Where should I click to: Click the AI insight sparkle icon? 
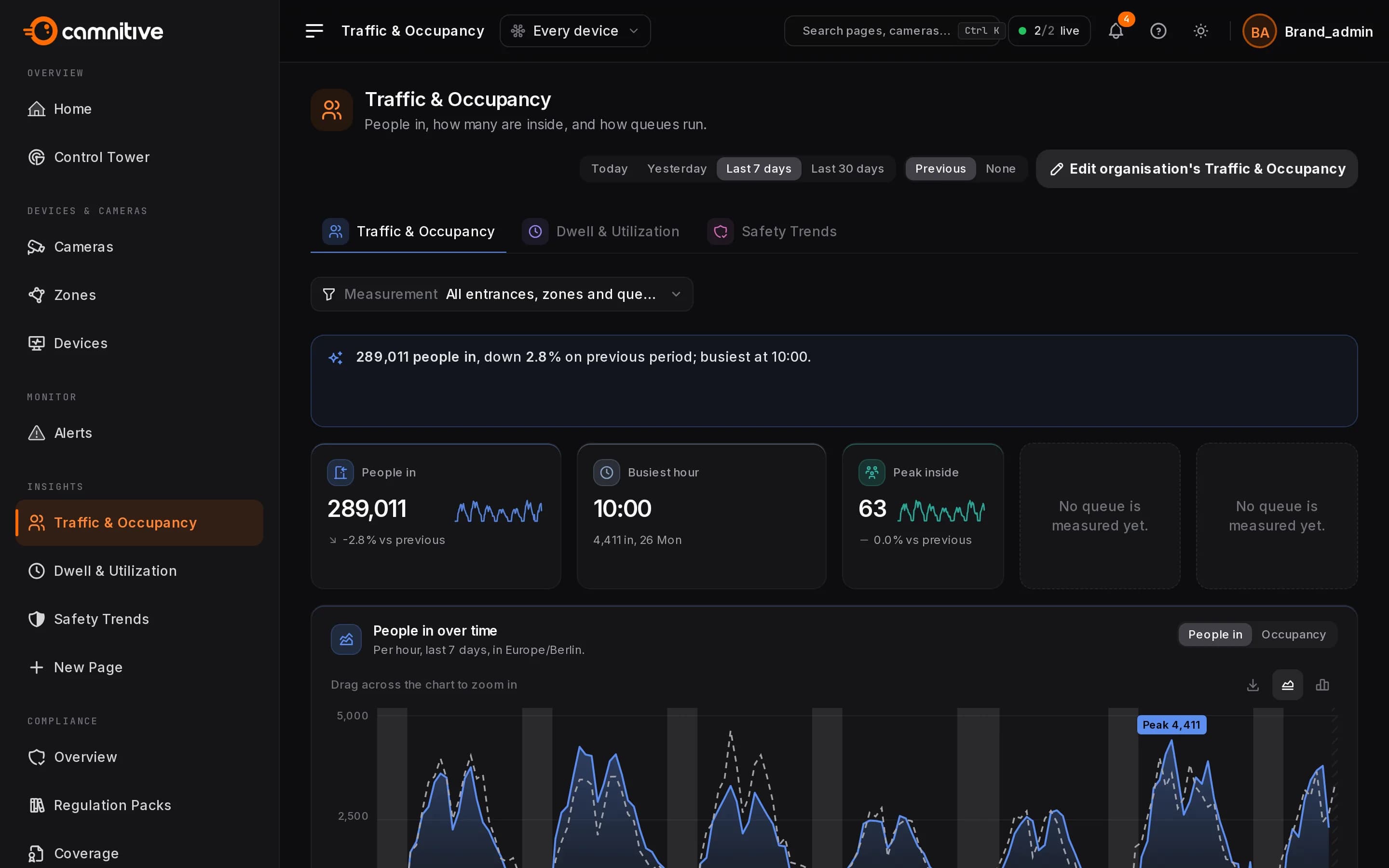pos(336,358)
